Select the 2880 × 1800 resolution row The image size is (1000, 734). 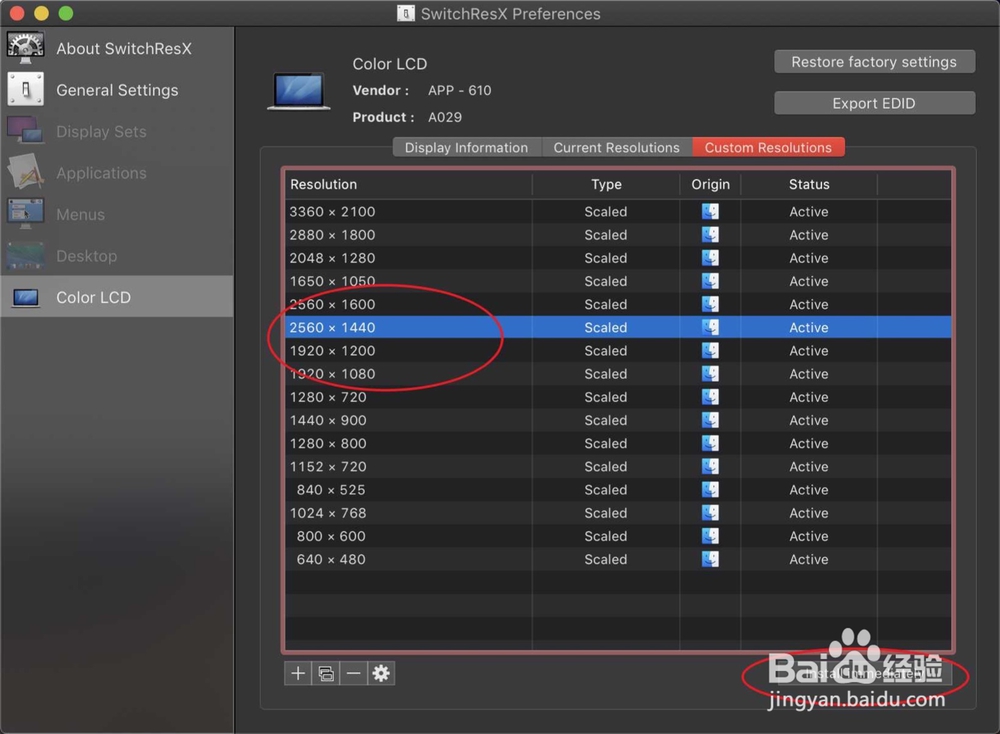(618, 235)
